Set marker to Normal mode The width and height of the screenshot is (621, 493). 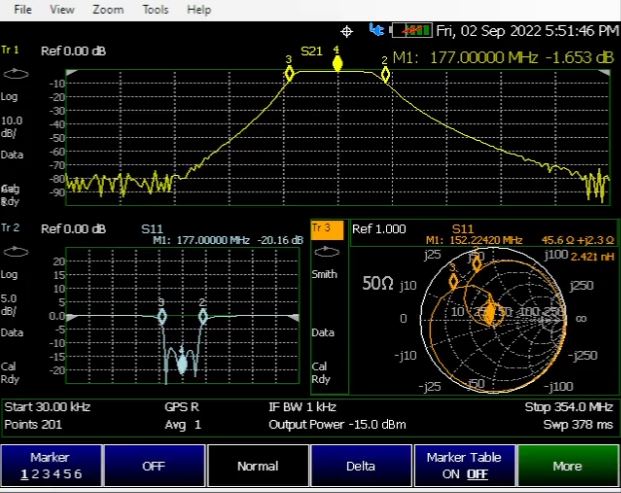coord(257,465)
